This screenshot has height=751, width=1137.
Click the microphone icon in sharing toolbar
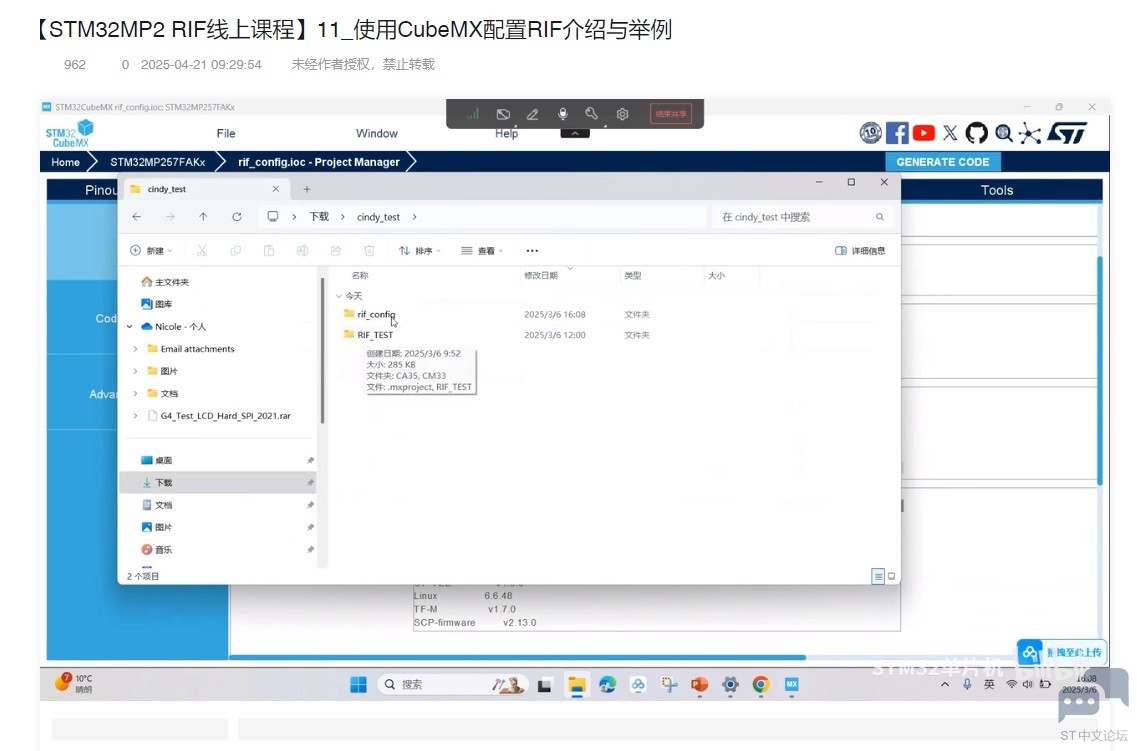[x=563, y=115]
